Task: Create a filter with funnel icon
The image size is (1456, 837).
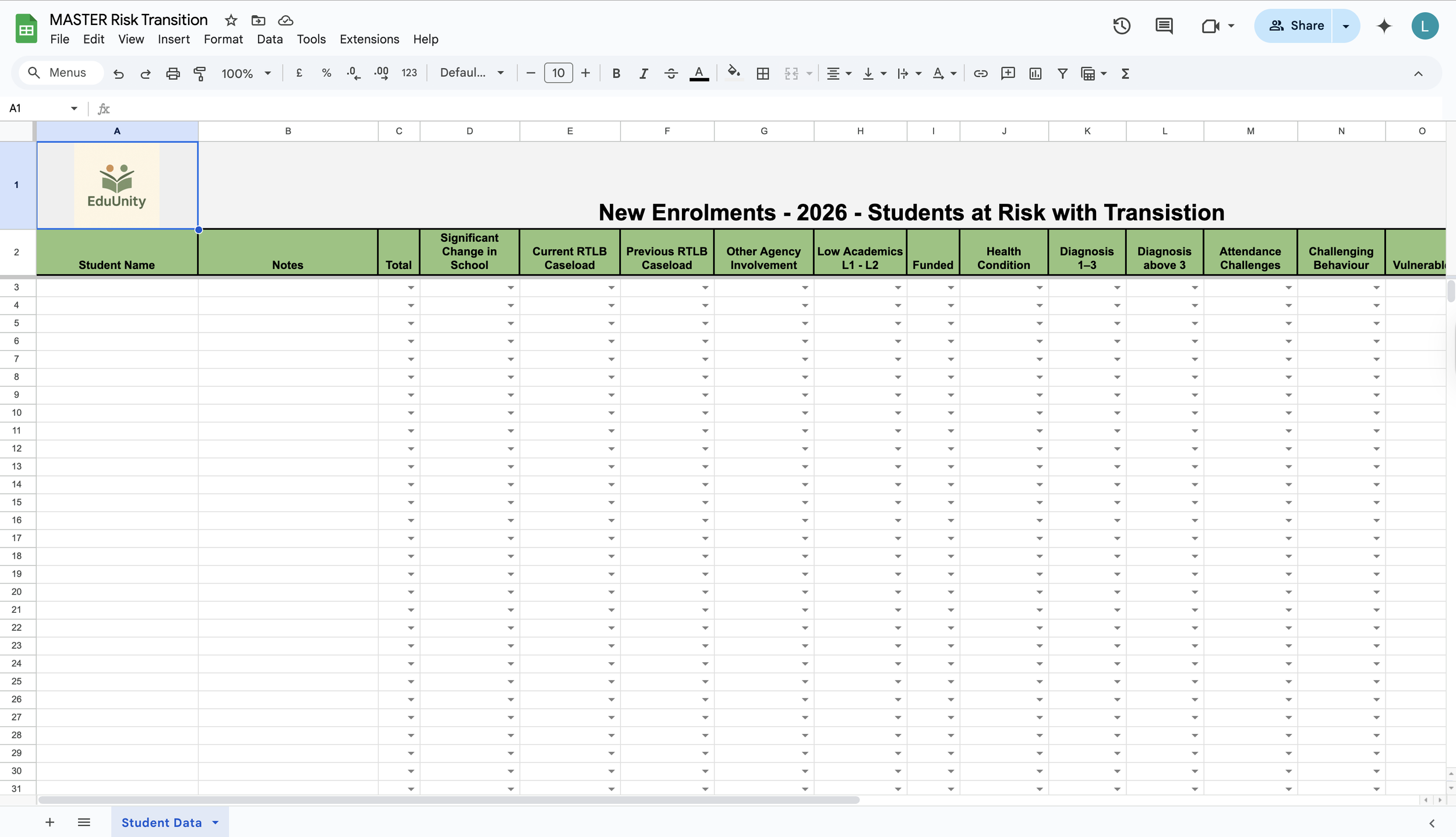Action: (1062, 73)
